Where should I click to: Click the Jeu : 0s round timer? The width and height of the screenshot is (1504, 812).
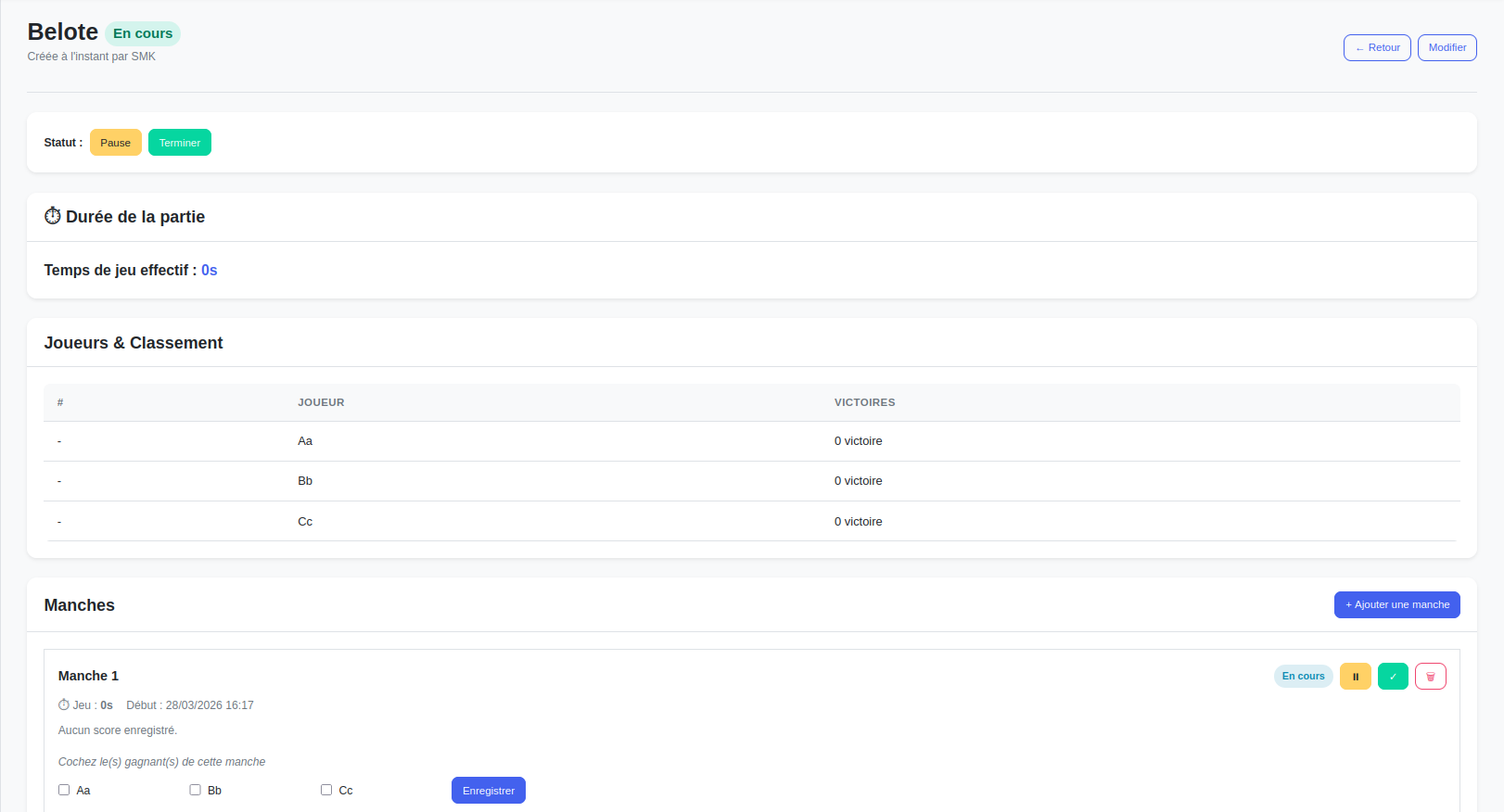85,705
